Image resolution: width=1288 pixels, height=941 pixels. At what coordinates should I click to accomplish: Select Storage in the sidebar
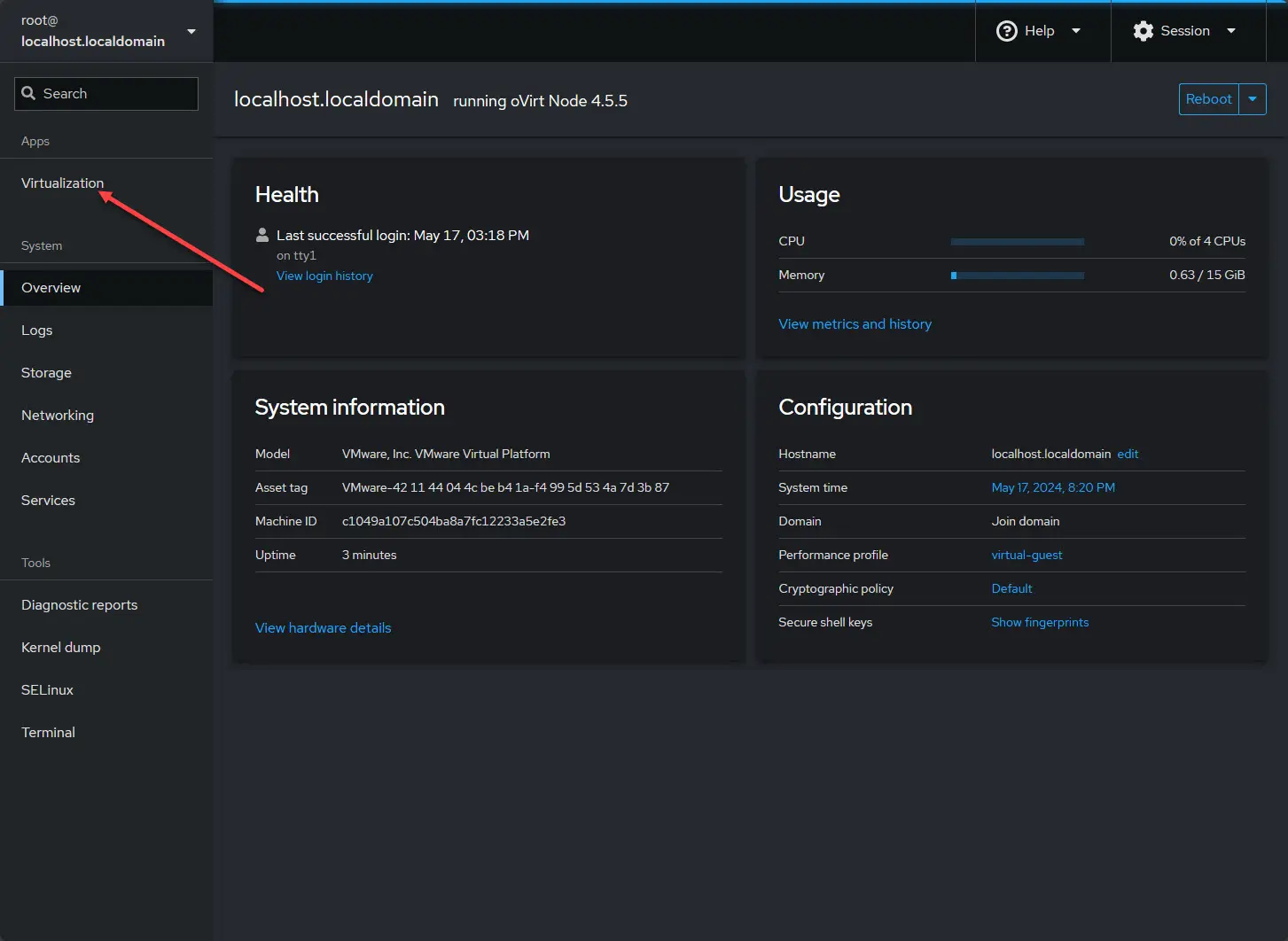click(46, 373)
